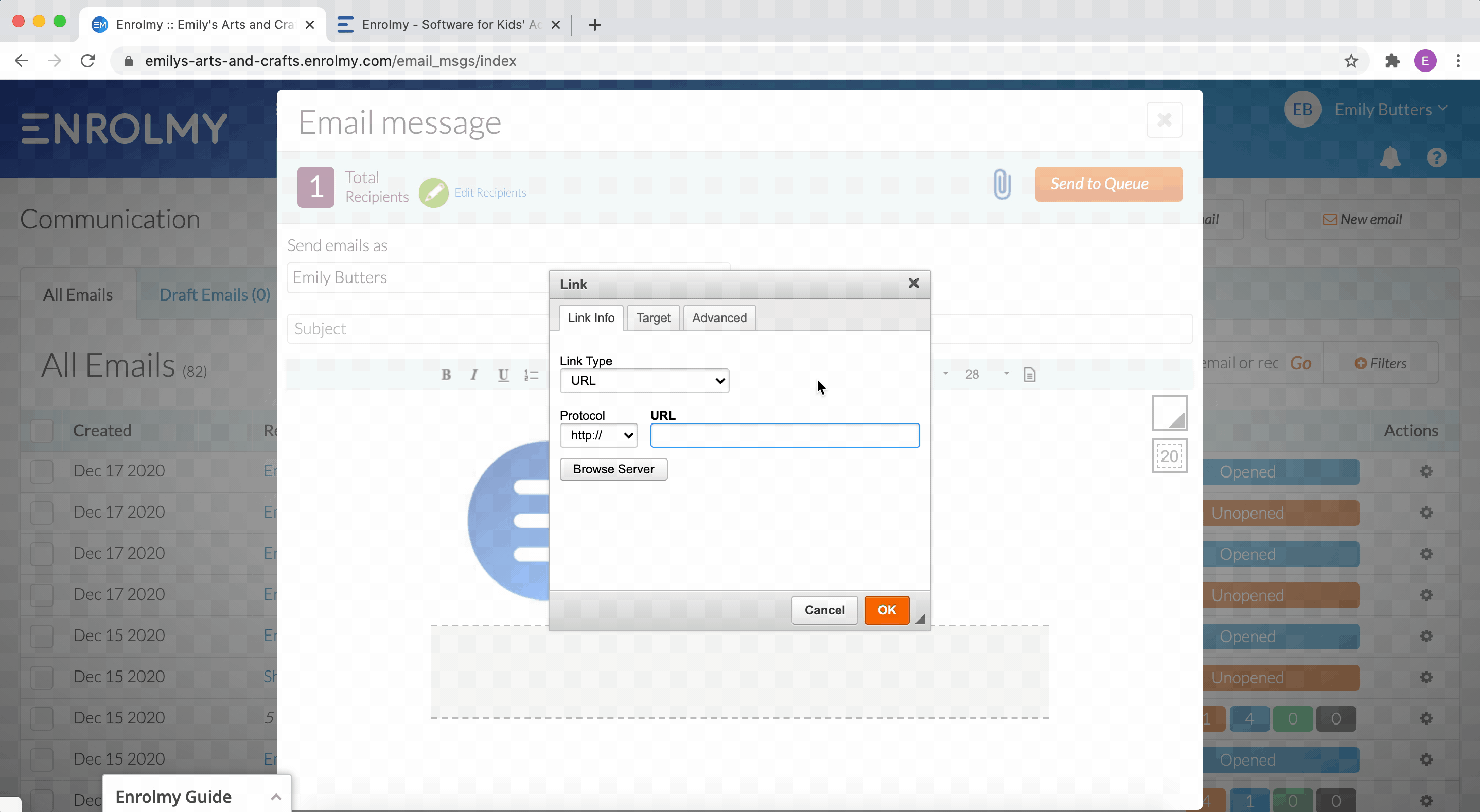The image size is (1480, 812).
Task: Click the Italic formatting icon
Action: (474, 375)
